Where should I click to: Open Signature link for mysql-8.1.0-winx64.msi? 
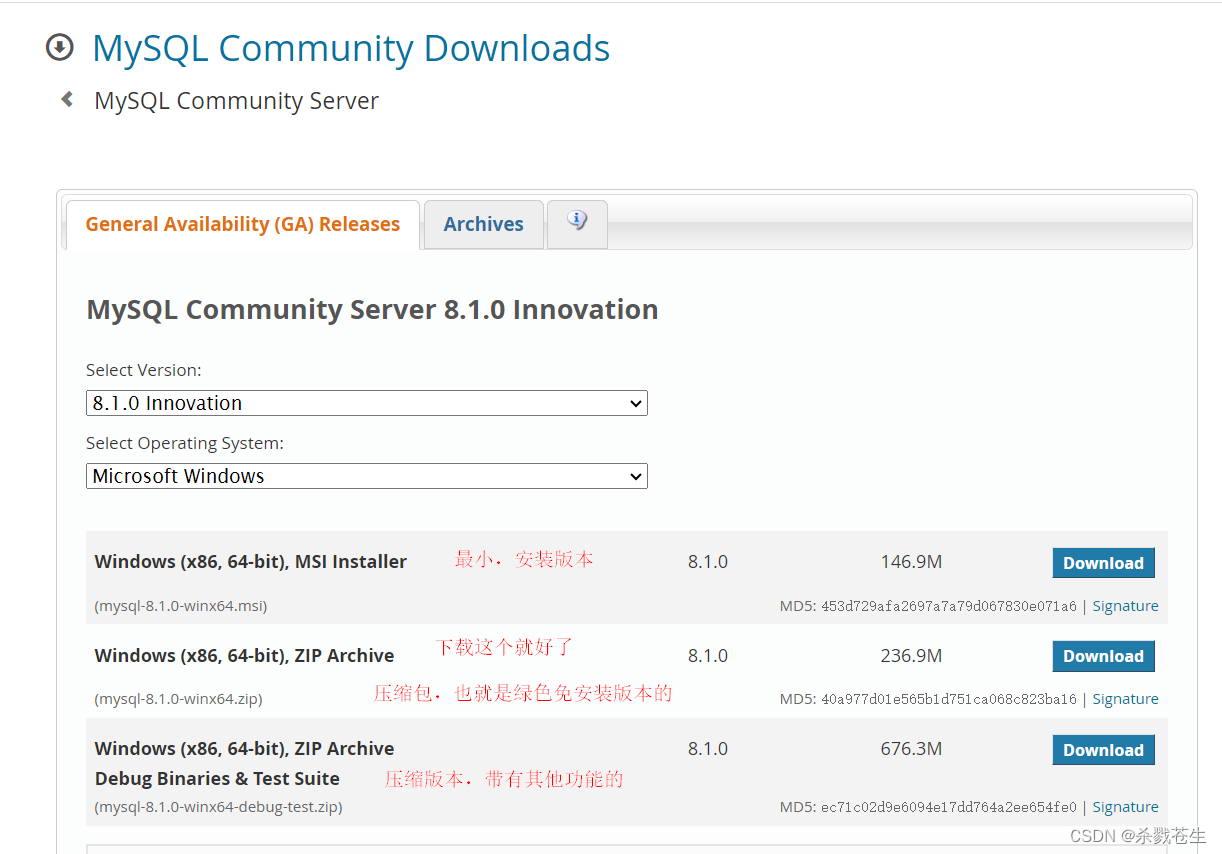[x=1125, y=606]
